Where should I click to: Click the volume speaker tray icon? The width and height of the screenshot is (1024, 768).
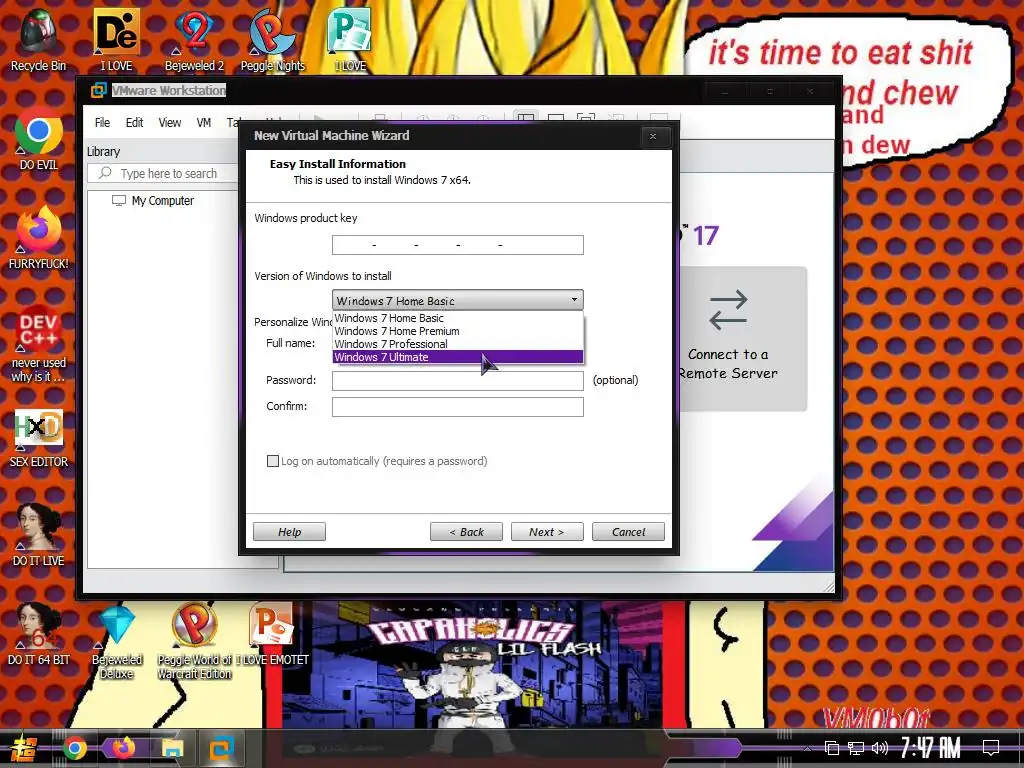[880, 748]
